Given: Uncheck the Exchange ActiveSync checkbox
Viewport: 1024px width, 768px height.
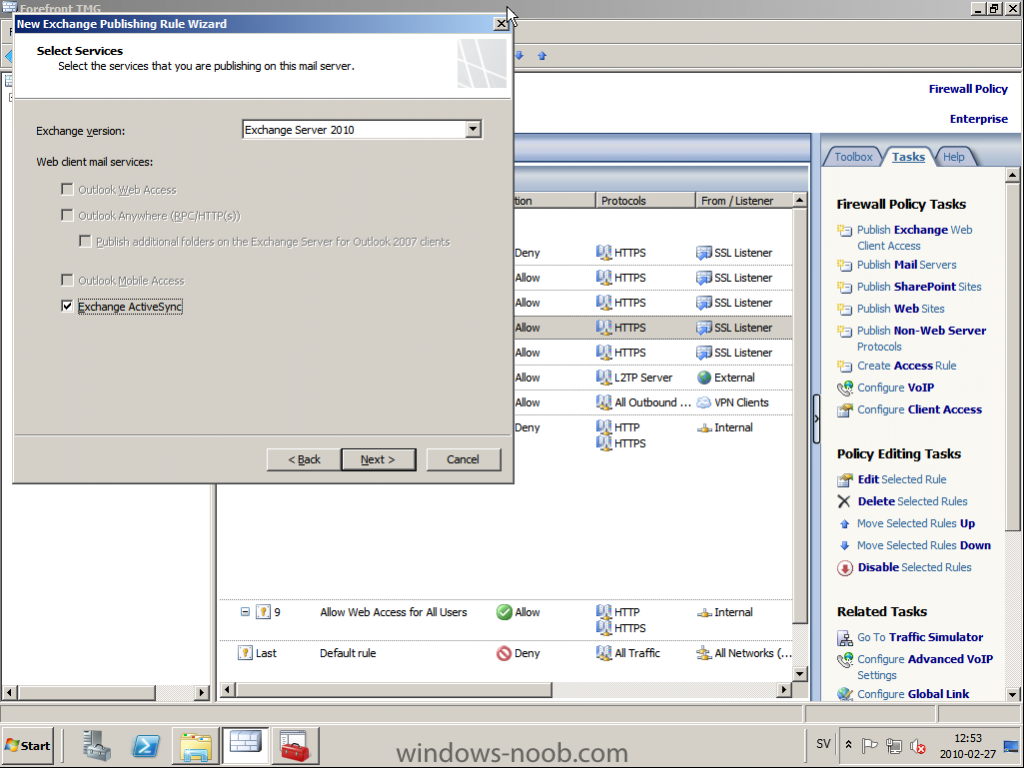Looking at the screenshot, I should pyautogui.click(x=67, y=306).
